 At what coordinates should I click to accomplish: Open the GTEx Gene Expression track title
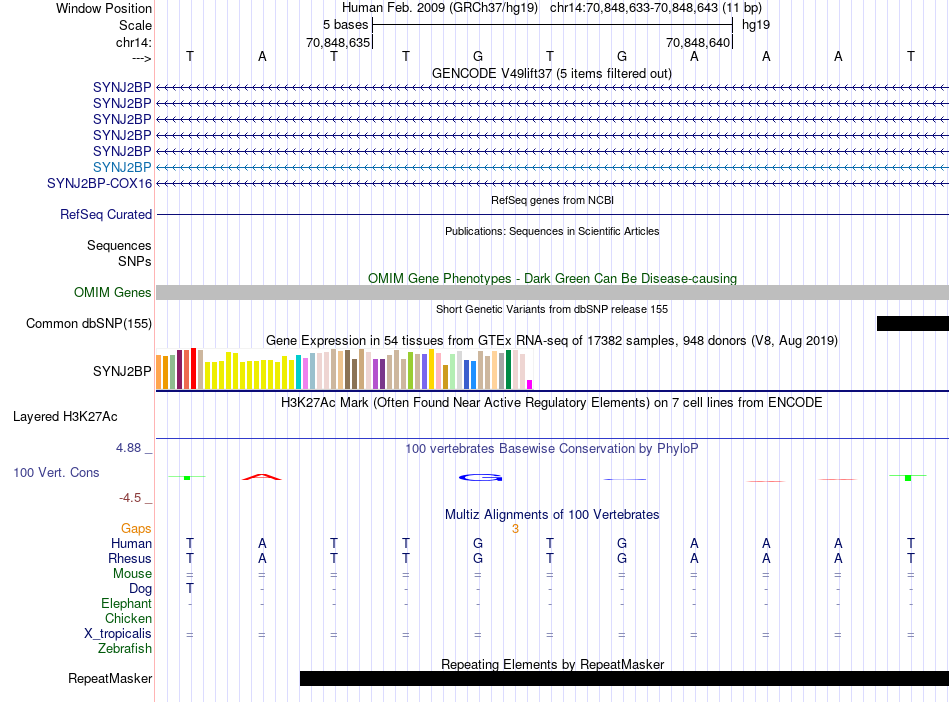point(552,340)
